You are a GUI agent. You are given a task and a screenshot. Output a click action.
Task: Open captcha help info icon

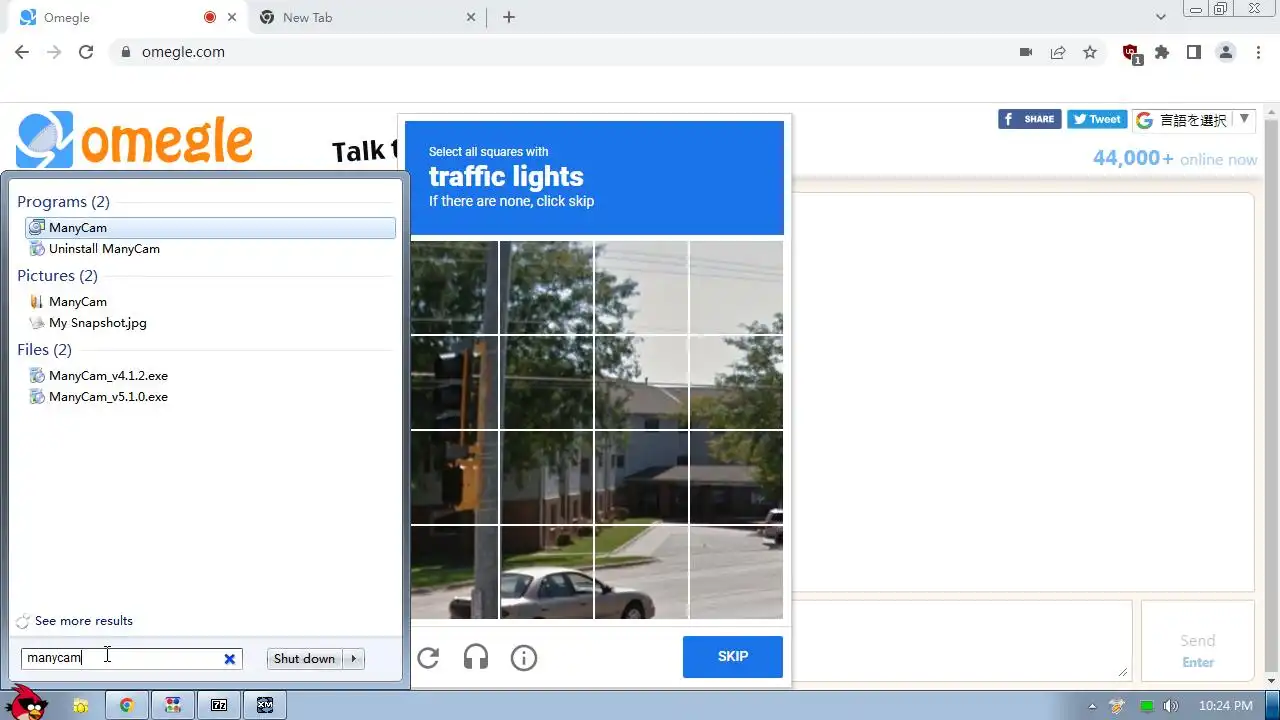click(x=524, y=657)
